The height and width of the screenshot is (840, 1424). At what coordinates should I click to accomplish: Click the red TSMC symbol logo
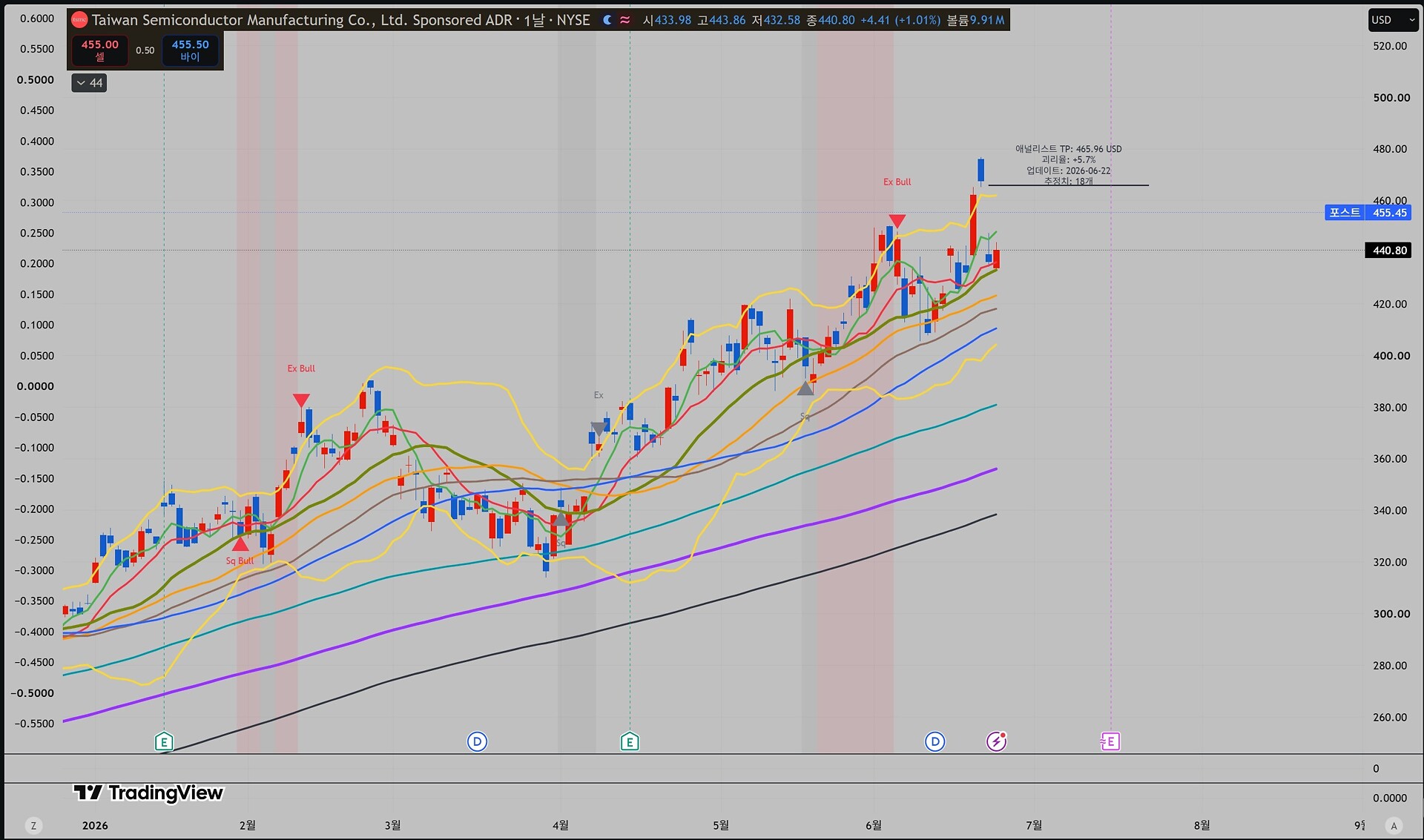(79, 20)
